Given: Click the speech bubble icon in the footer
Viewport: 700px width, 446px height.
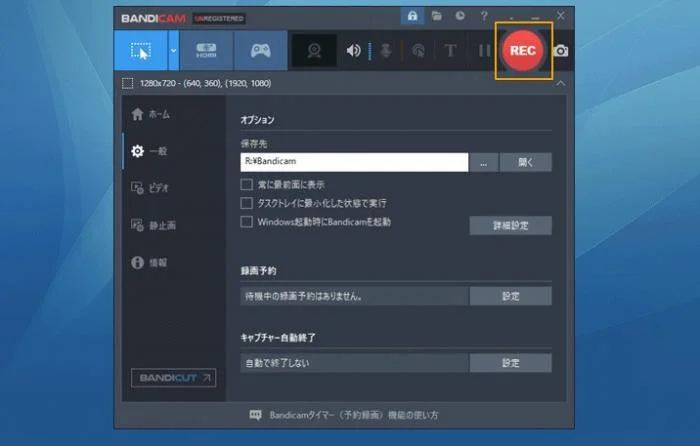Looking at the screenshot, I should [x=255, y=416].
